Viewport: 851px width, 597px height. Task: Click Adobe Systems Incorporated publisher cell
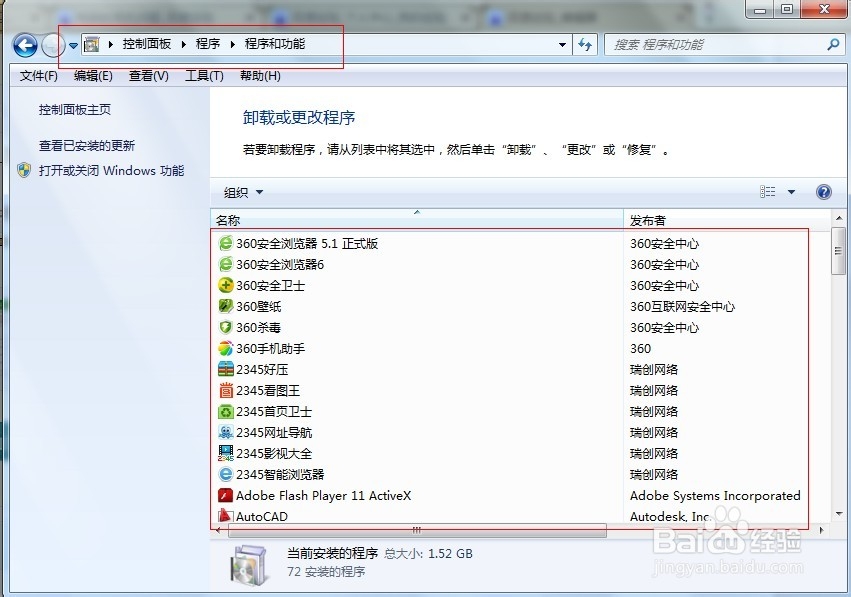coord(715,496)
